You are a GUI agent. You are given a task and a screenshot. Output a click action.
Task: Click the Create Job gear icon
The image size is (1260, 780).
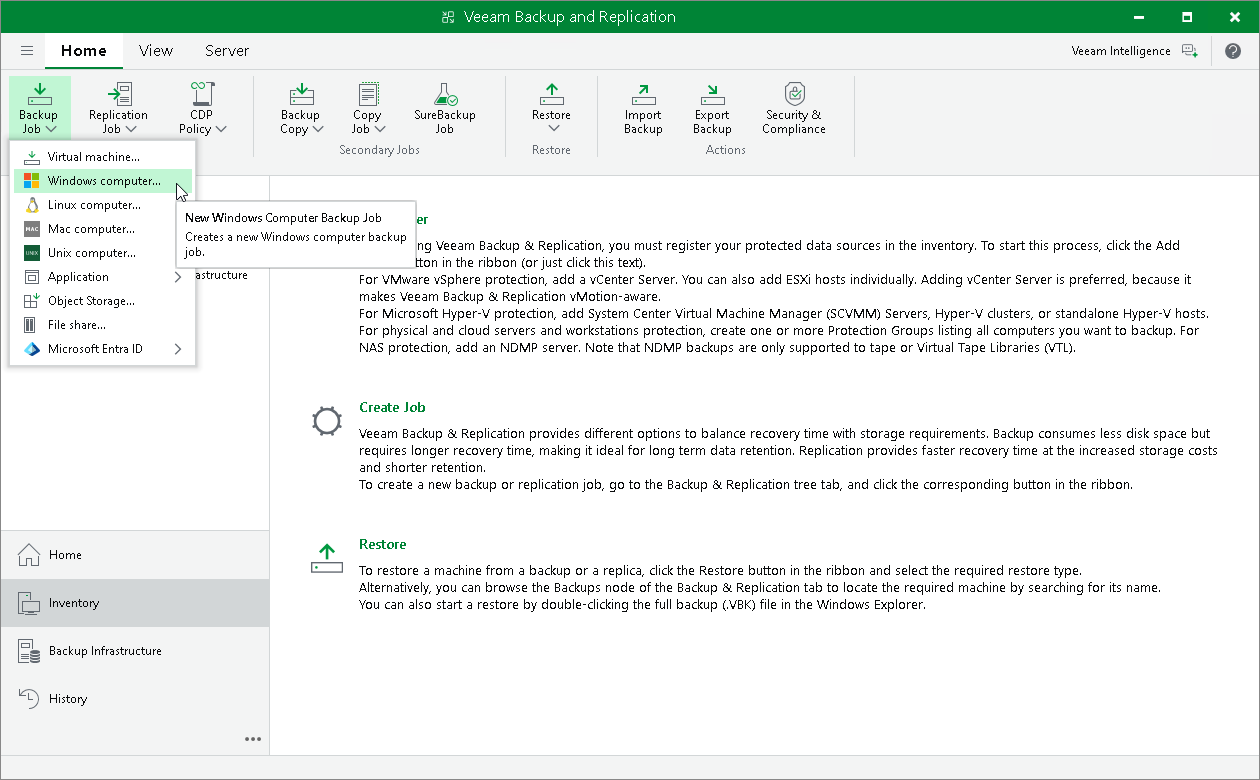pyautogui.click(x=327, y=420)
